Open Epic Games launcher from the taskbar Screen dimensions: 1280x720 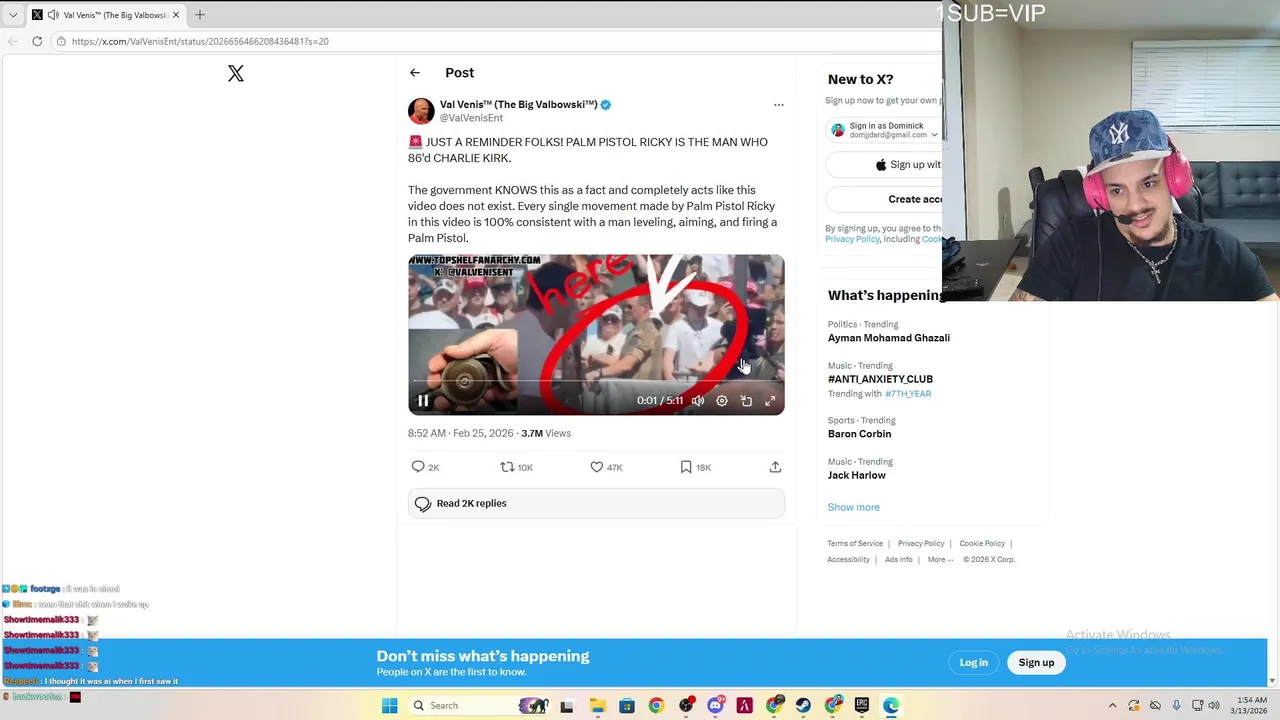pos(862,706)
